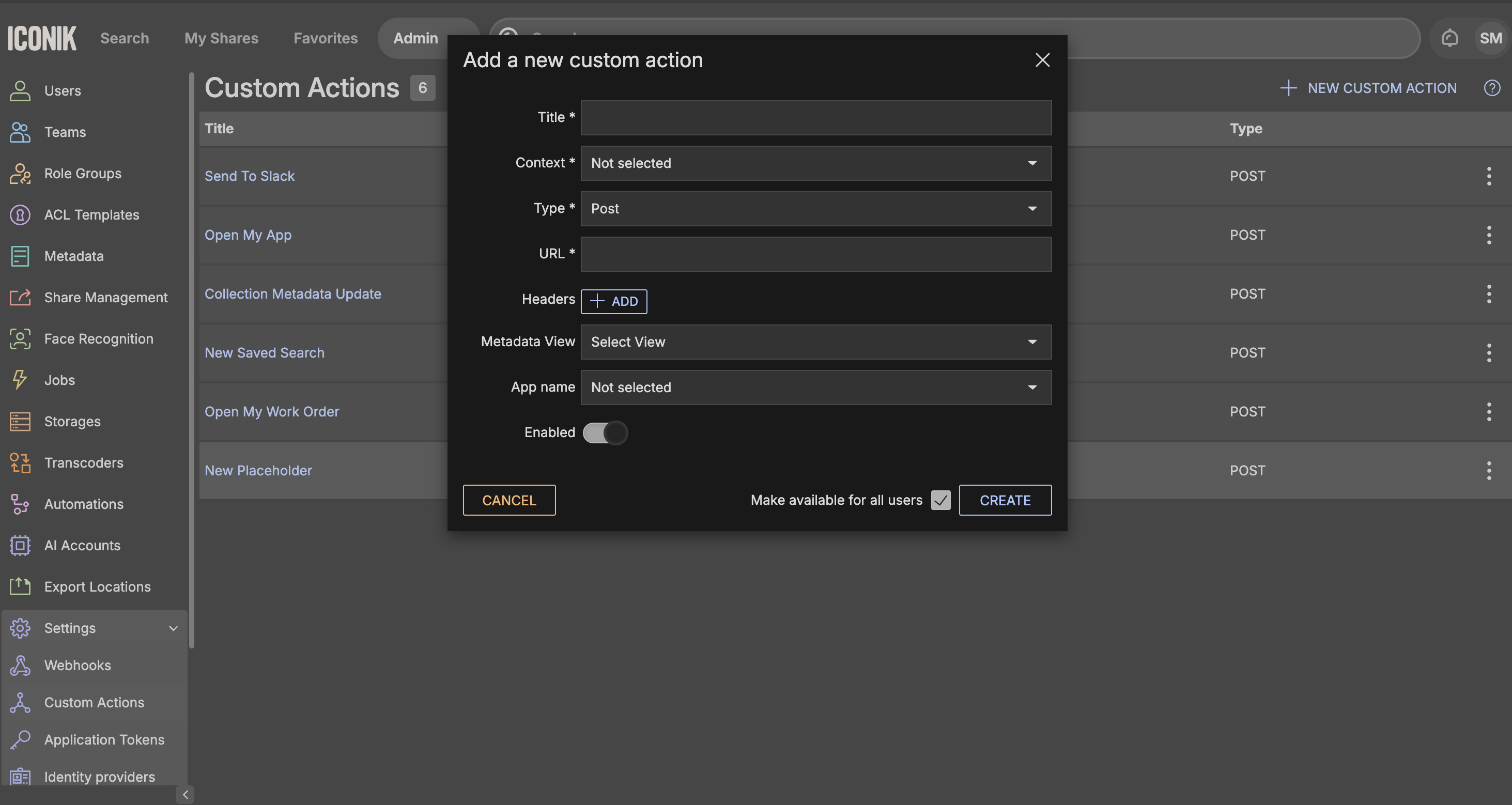The image size is (1512, 805).
Task: Go to My Shares tab
Action: [x=221, y=38]
